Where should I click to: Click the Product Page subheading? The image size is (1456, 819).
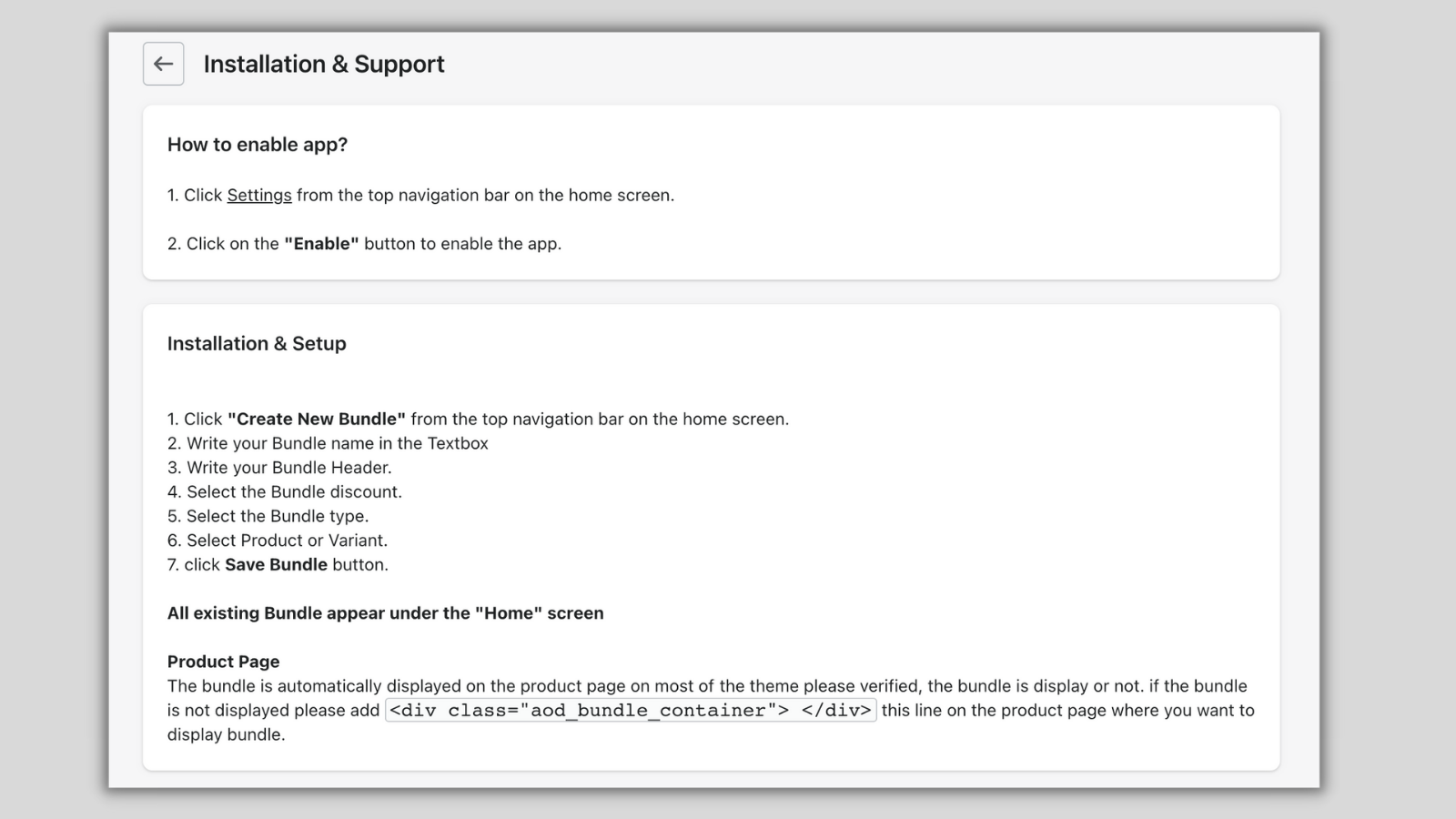point(223,662)
